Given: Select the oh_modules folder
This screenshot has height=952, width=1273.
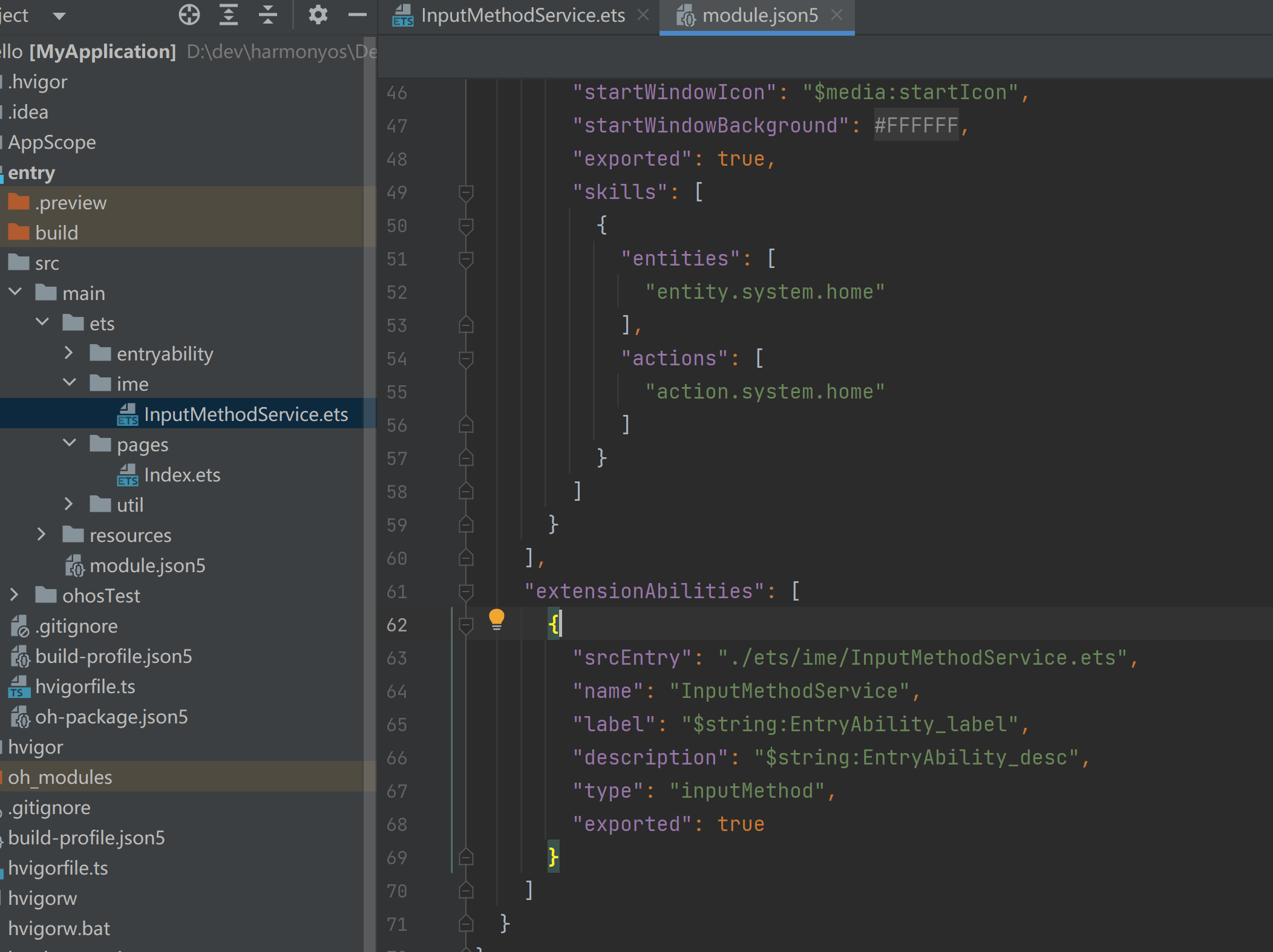Looking at the screenshot, I should coord(60,777).
